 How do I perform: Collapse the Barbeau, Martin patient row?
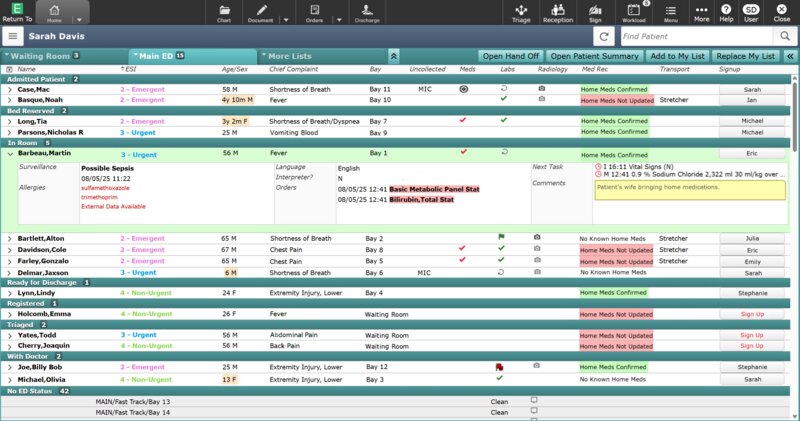pos(10,154)
